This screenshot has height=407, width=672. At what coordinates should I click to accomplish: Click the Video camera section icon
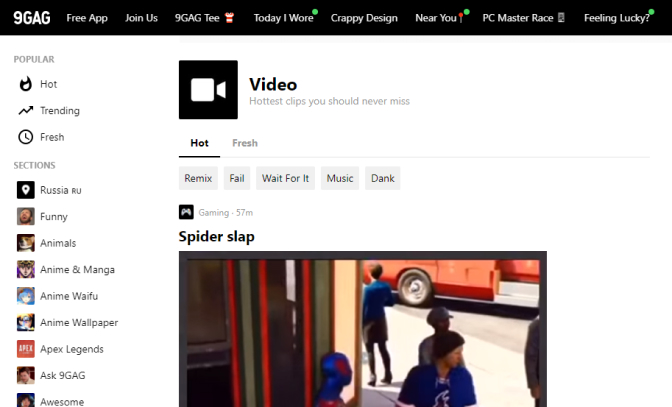coord(208,90)
